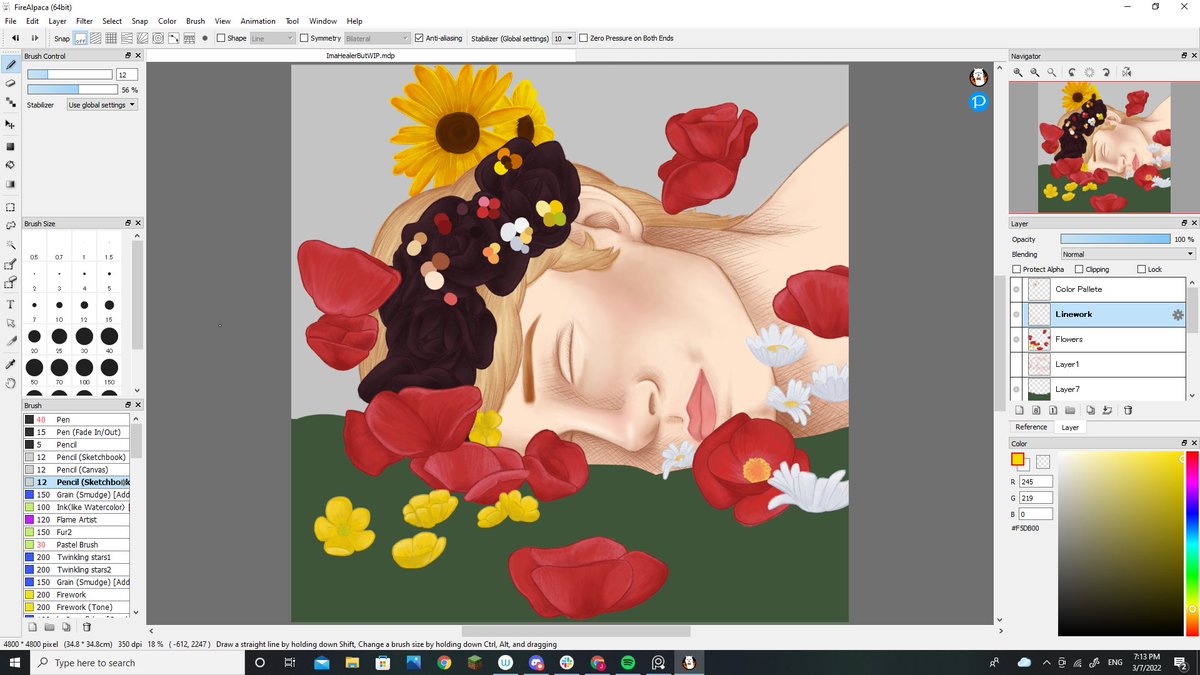
Task: Uncheck the Anti-aliasing checkbox
Action: 419,38
